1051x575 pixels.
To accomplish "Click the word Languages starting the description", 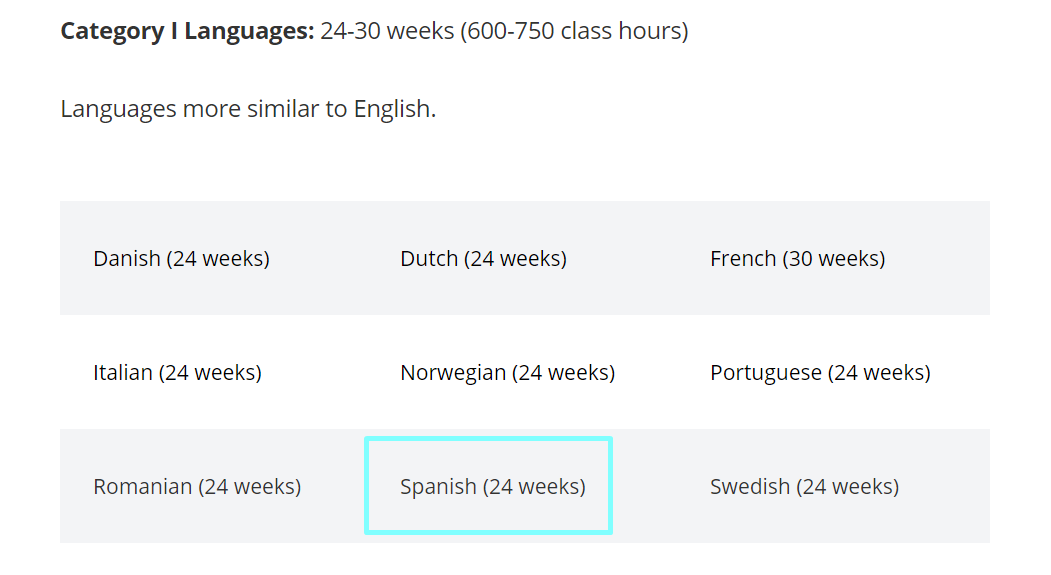I will pos(119,109).
